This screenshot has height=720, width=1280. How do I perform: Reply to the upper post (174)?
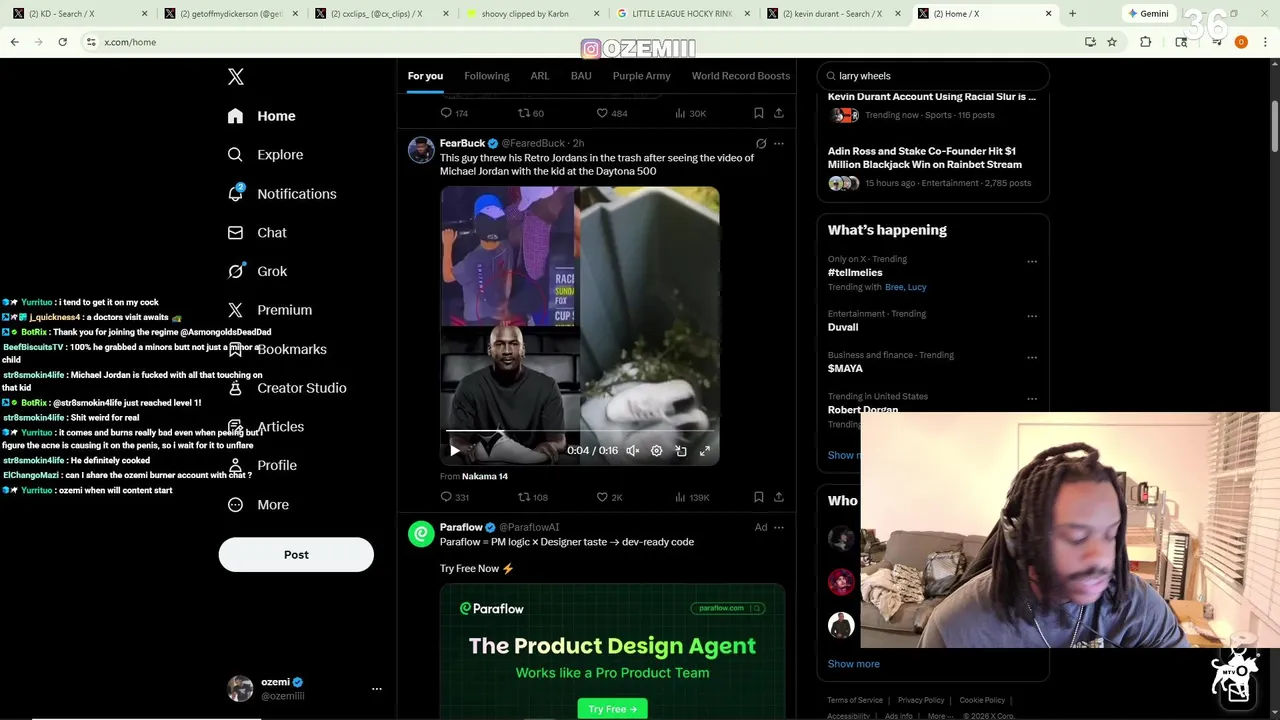coord(455,113)
